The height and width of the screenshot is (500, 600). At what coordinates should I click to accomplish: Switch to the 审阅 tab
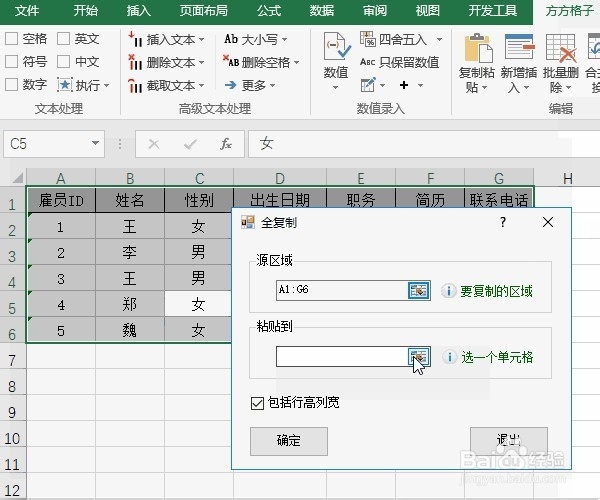[375, 10]
